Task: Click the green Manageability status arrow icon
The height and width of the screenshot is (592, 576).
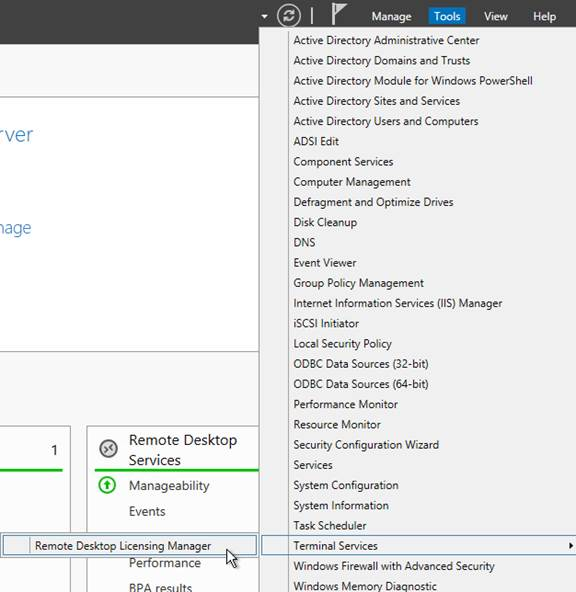Action: [107, 485]
